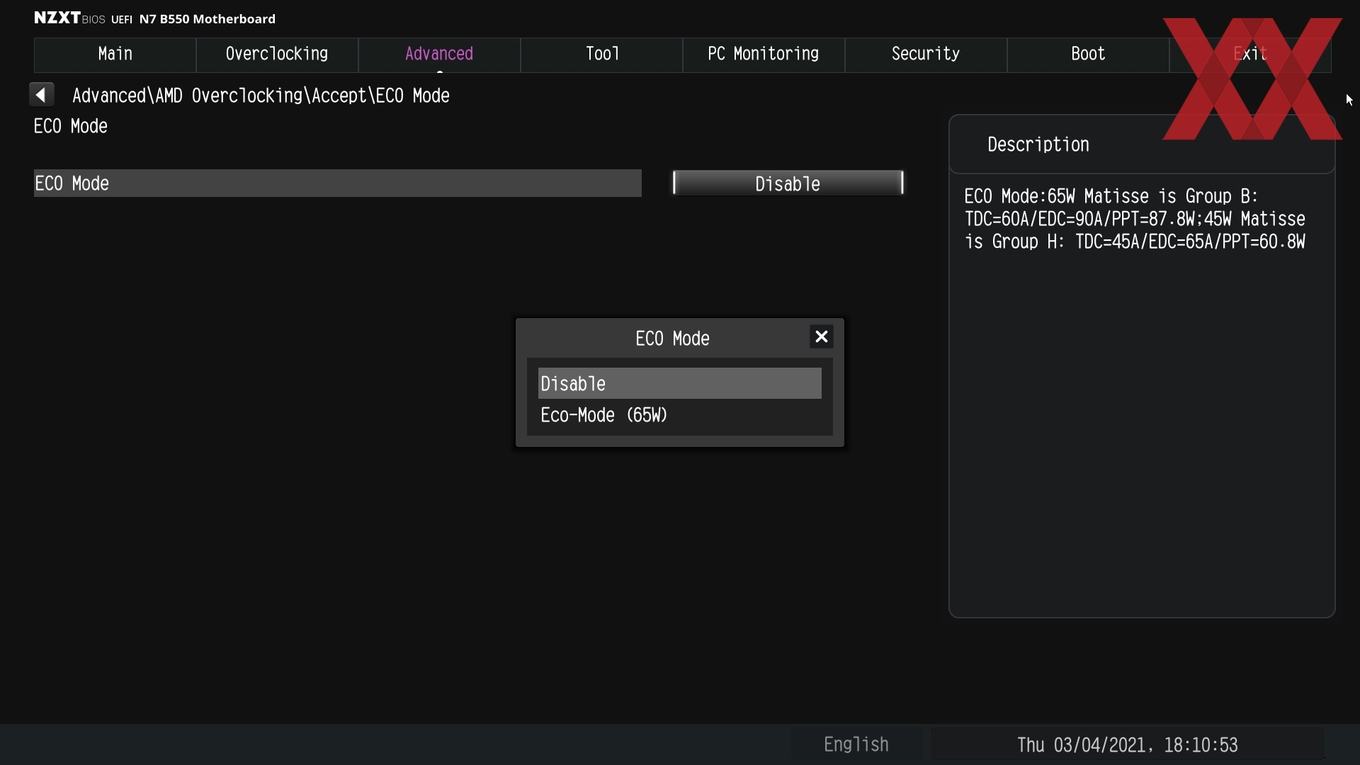Click the ECO Mode popup title
This screenshot has width=1360, height=765.
click(x=672, y=338)
